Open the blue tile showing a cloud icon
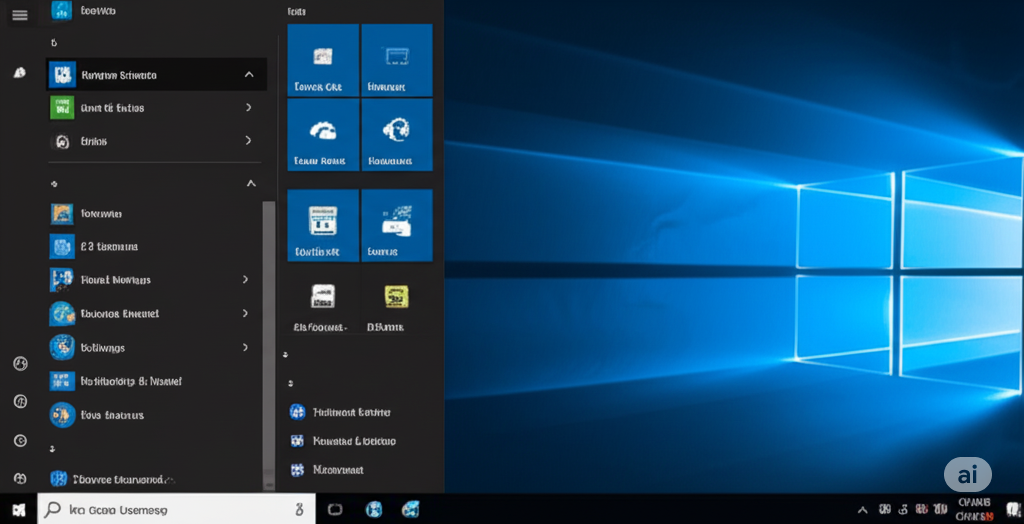Image resolution: width=1024 pixels, height=524 pixels. (323, 135)
